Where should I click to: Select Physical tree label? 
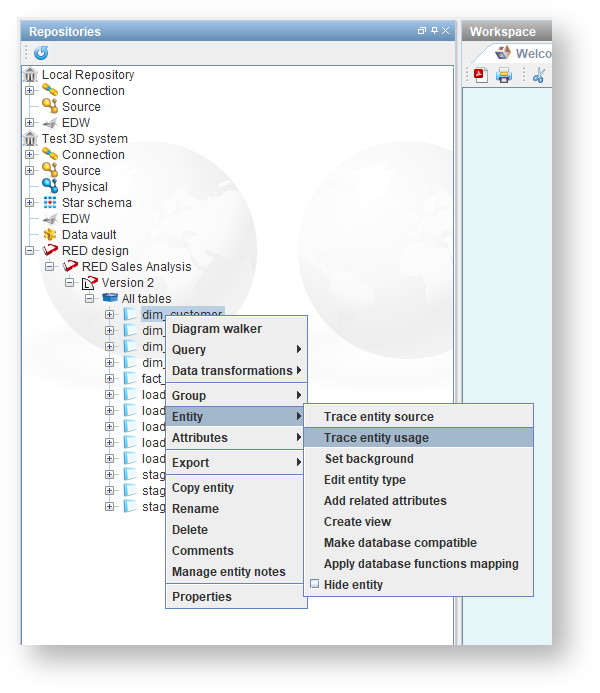pyautogui.click(x=85, y=187)
